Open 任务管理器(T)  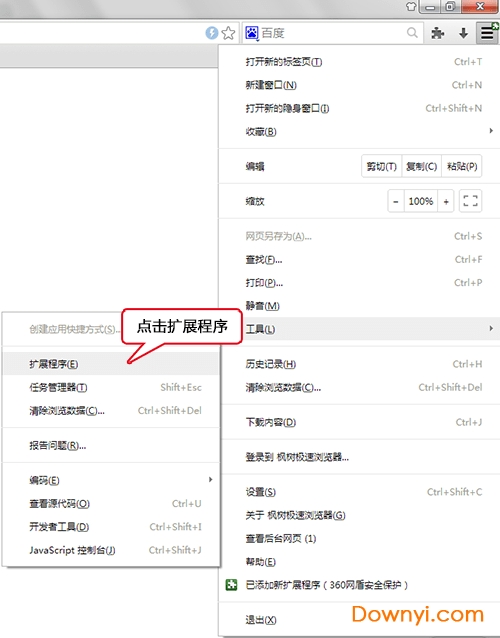[111, 387]
